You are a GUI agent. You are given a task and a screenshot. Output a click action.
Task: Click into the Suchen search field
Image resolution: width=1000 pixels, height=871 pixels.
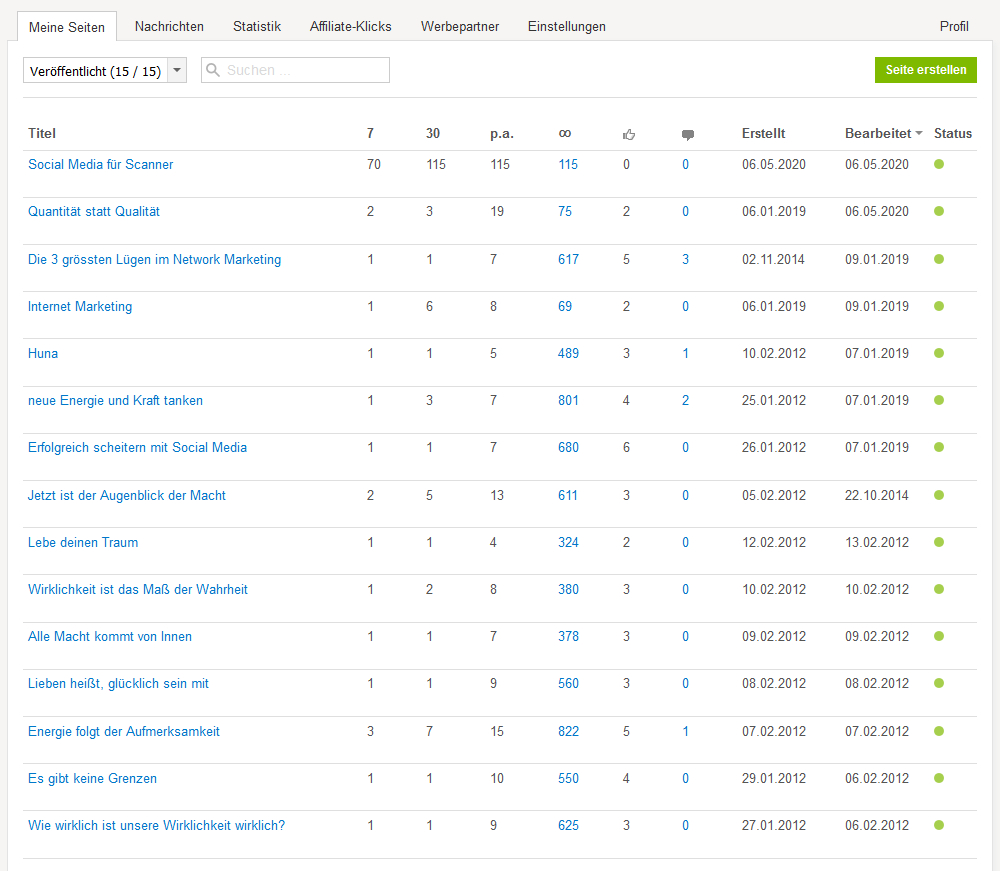(x=303, y=70)
